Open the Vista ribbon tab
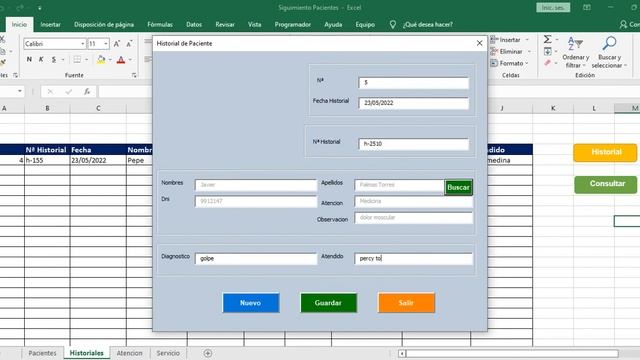This screenshot has width=640, height=360. (254, 24)
